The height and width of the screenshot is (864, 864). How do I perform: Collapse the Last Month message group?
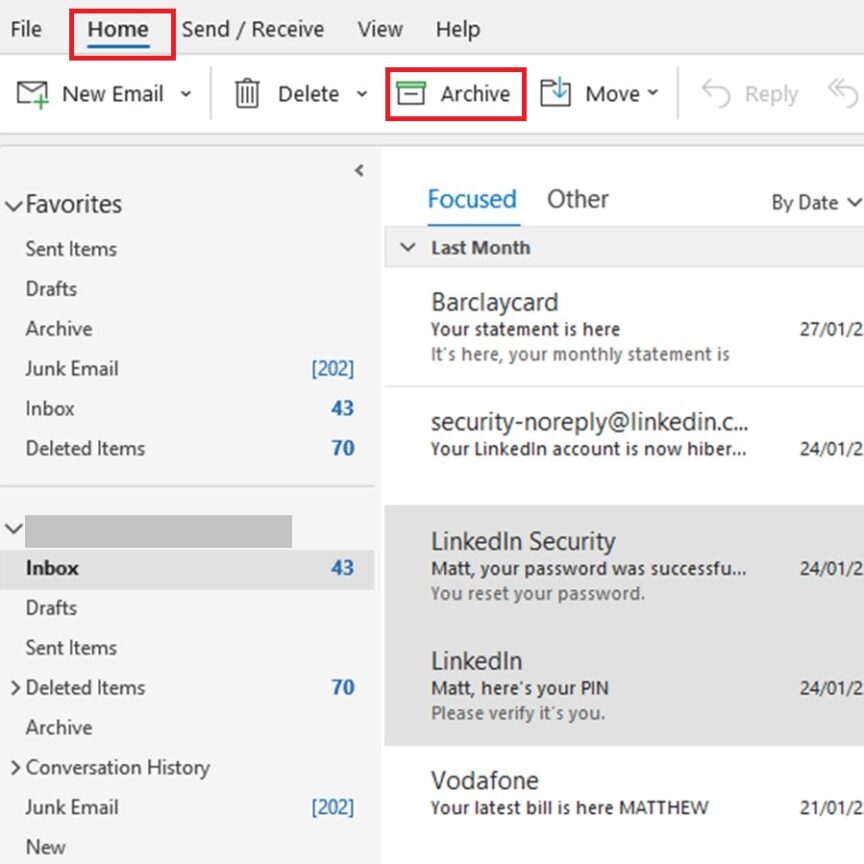tap(407, 247)
